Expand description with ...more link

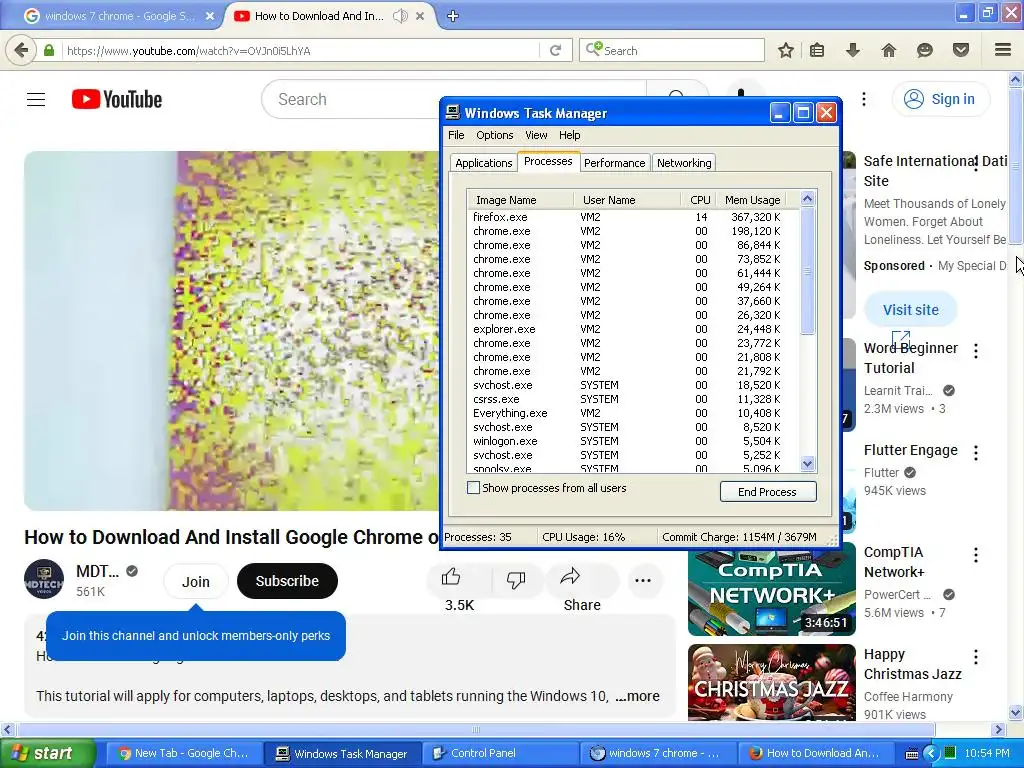pyautogui.click(x=637, y=696)
